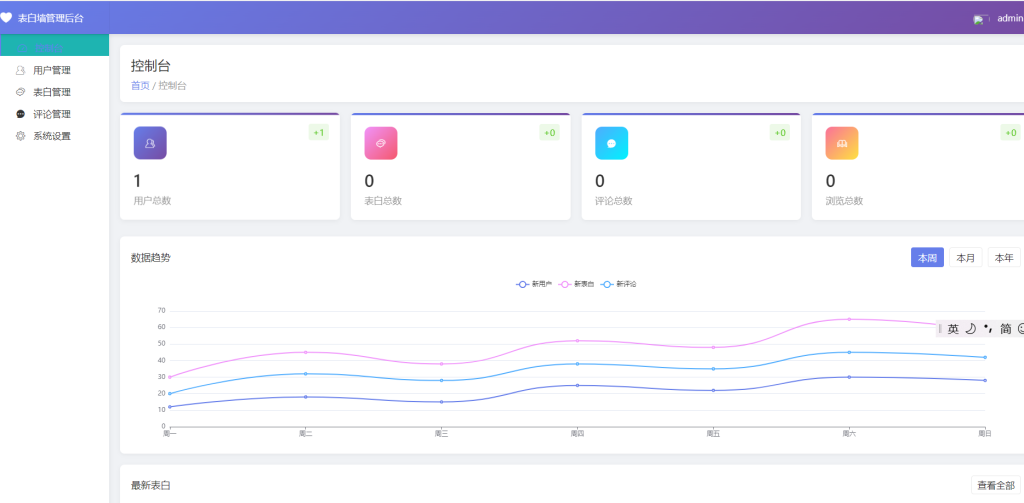Toggle 新用户 series in chart legend
The image size is (1024, 503).
point(534,284)
